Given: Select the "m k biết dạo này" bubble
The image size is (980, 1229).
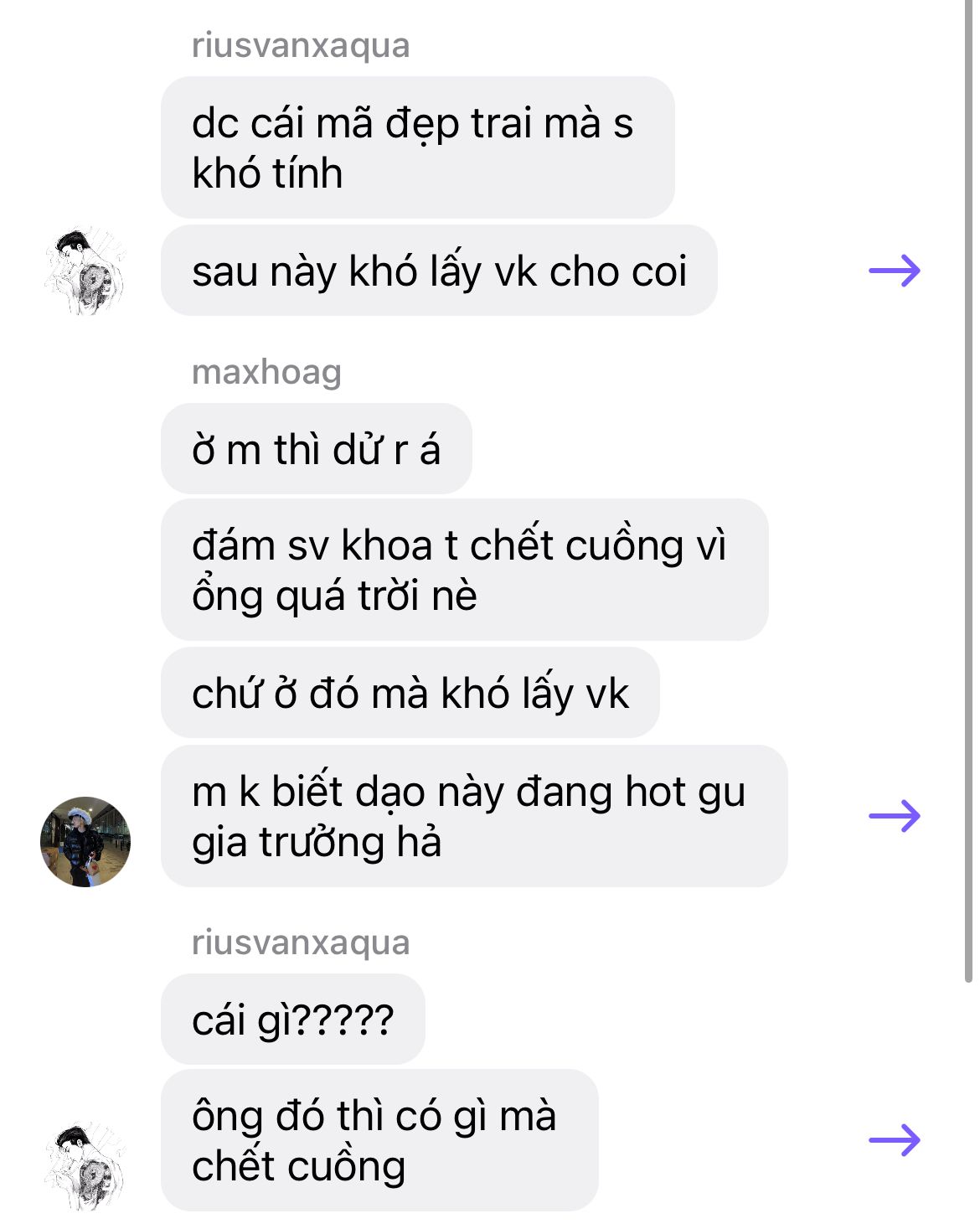Looking at the screenshot, I should pyautogui.click(x=474, y=816).
